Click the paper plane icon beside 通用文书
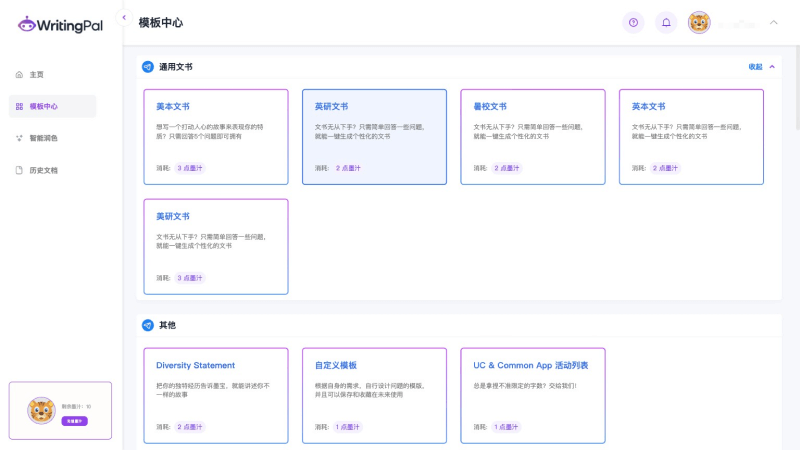Screen dimensions: 800x450 coord(148,67)
